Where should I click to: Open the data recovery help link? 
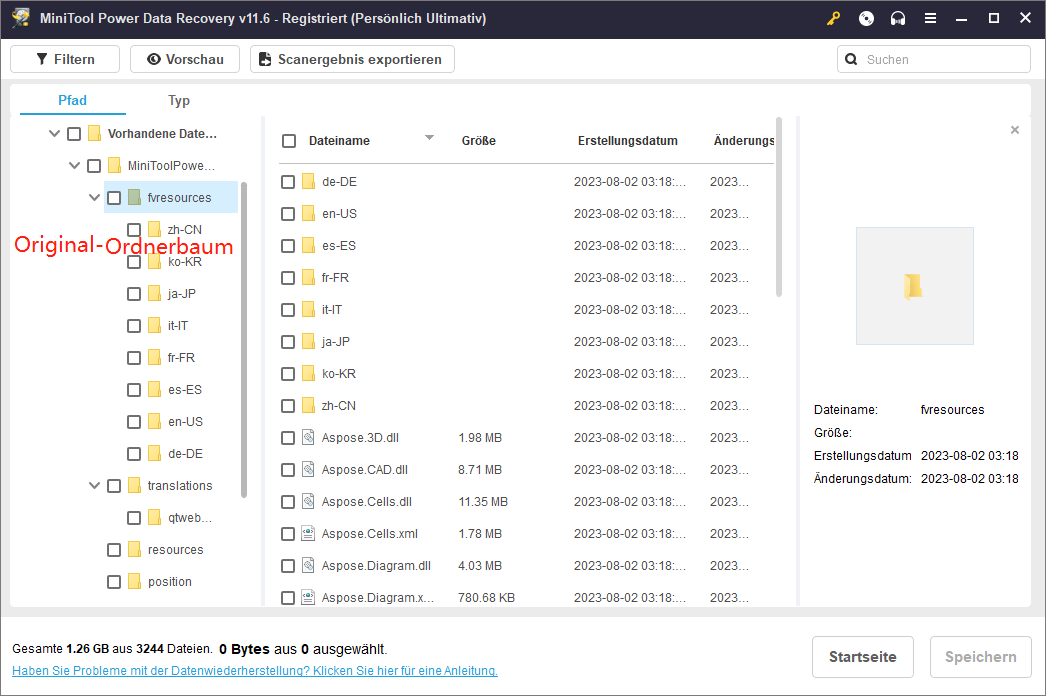click(x=255, y=671)
